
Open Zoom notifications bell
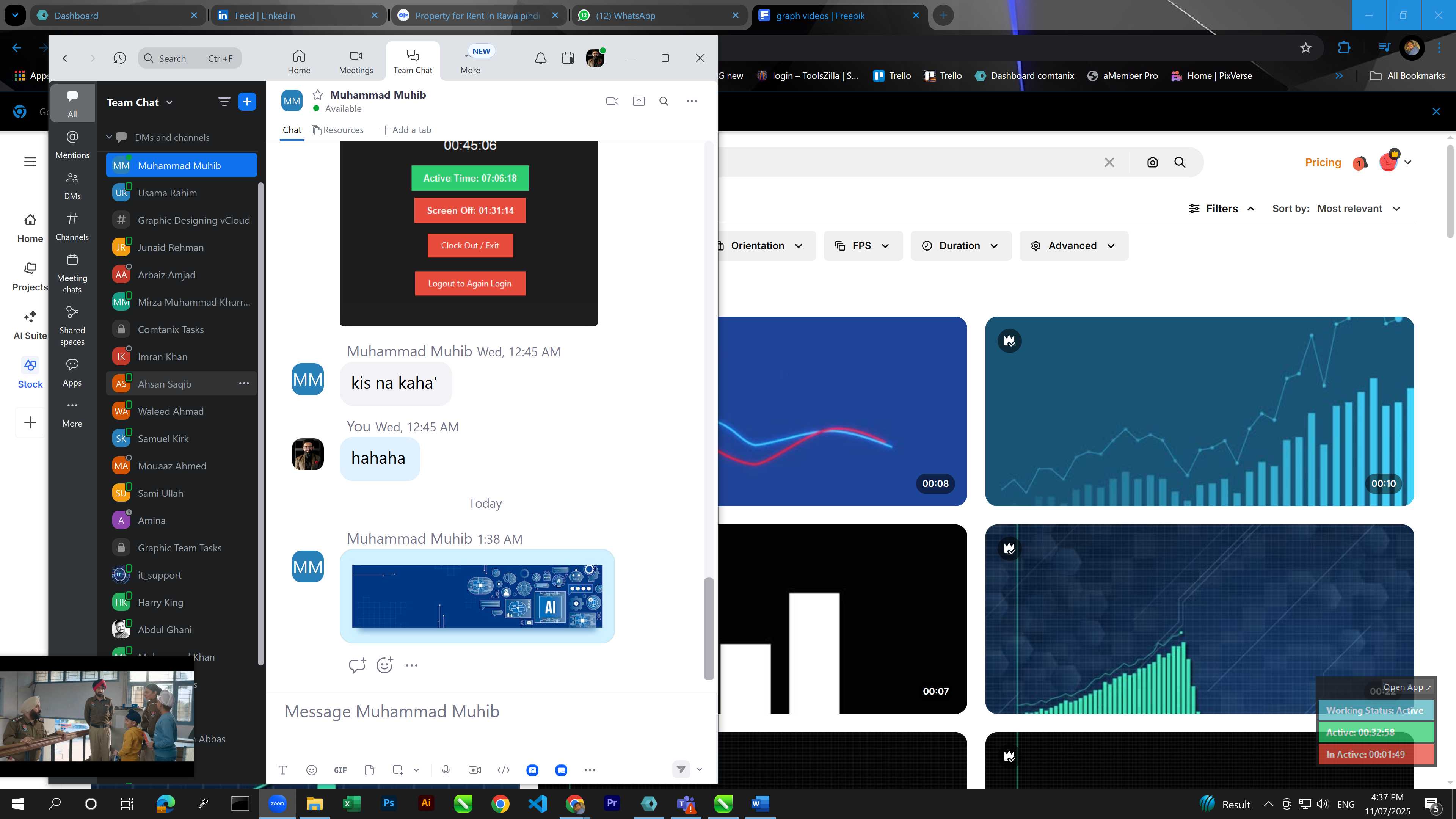(x=540, y=58)
